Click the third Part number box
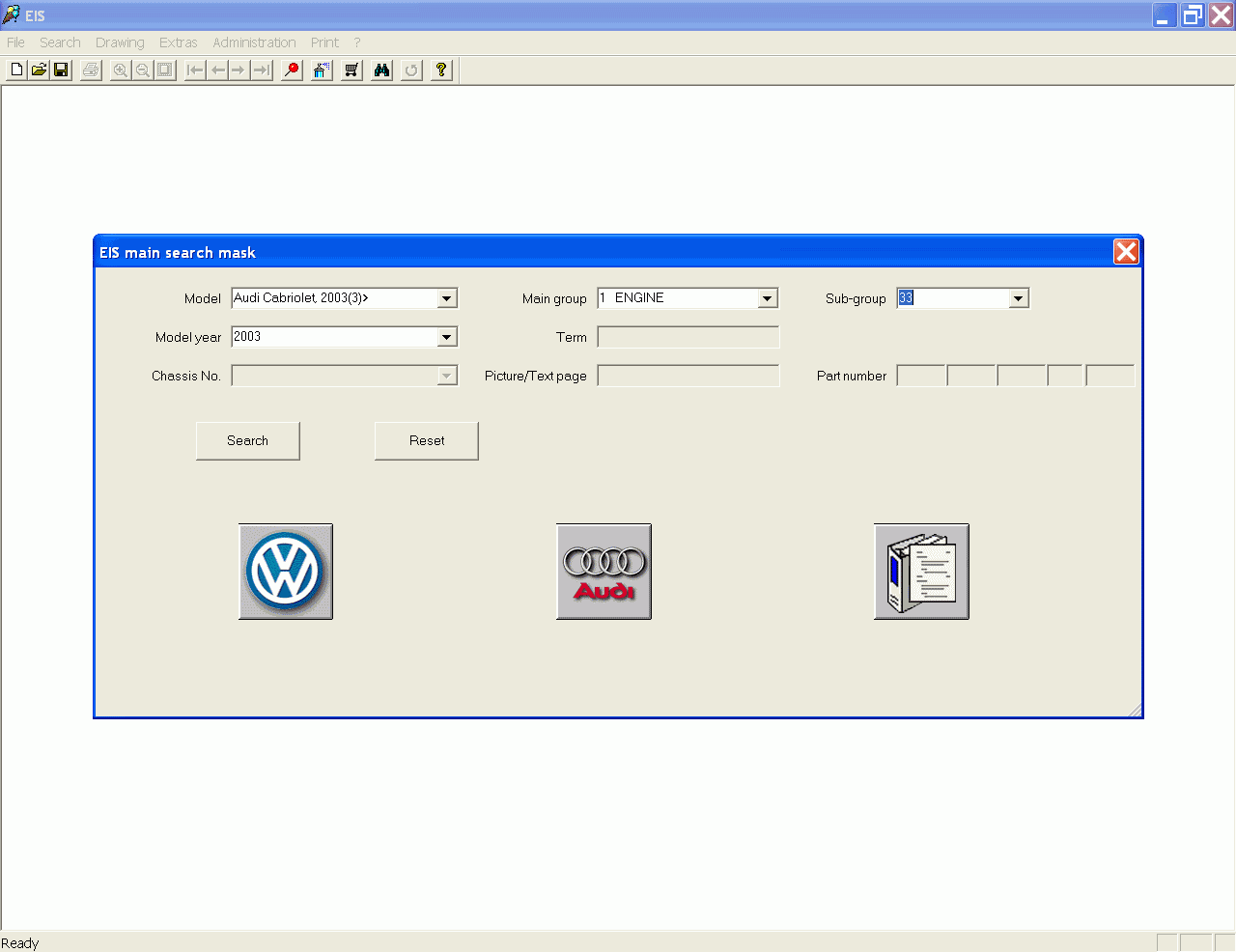The width and height of the screenshot is (1236, 952). point(1022,376)
